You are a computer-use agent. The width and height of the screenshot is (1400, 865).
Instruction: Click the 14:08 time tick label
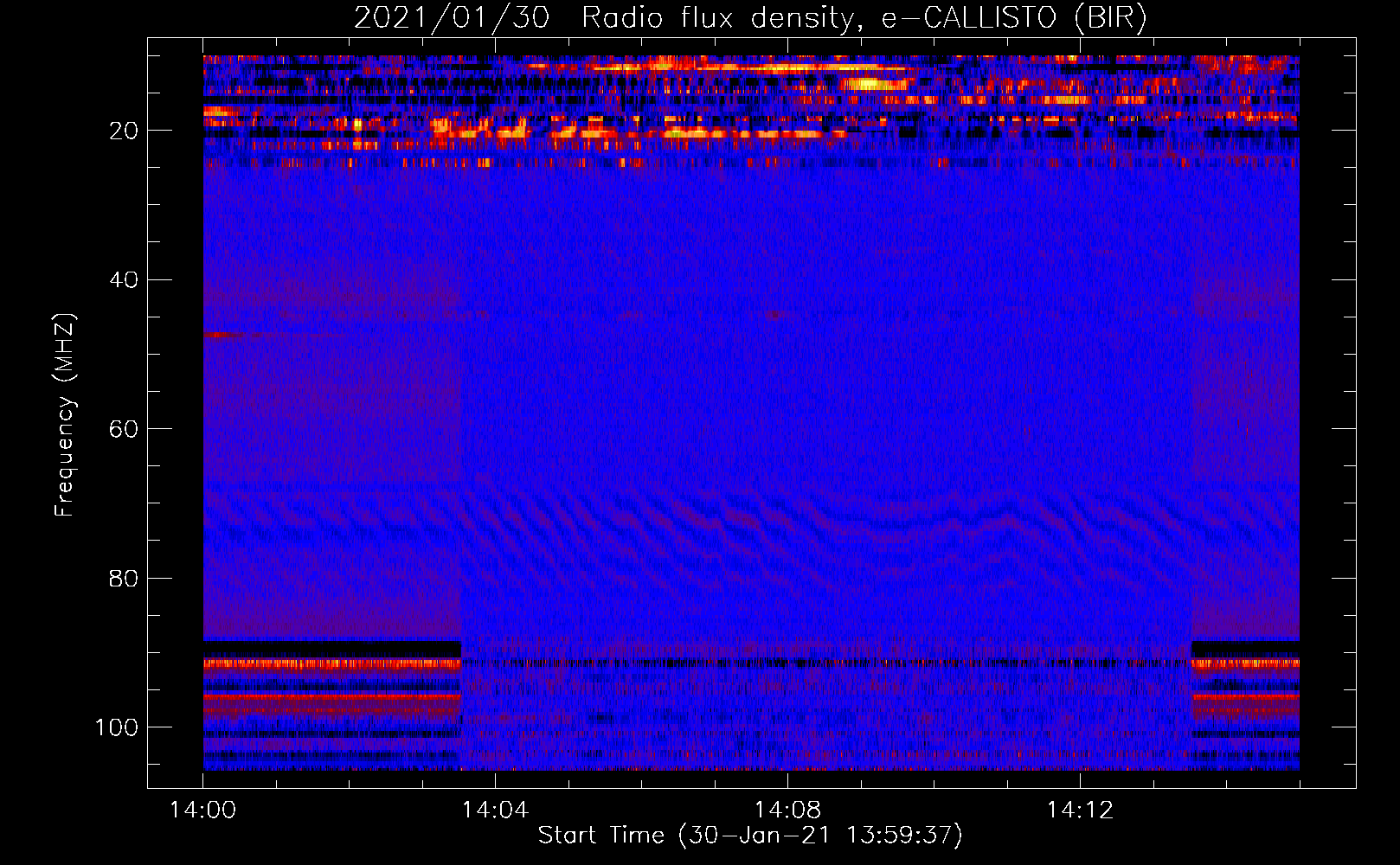pyautogui.click(x=787, y=811)
